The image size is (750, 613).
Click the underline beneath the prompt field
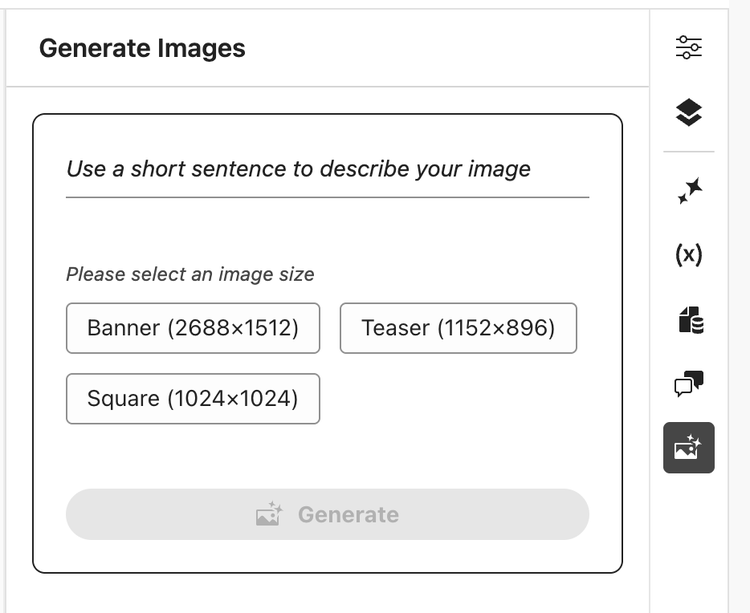coord(327,197)
